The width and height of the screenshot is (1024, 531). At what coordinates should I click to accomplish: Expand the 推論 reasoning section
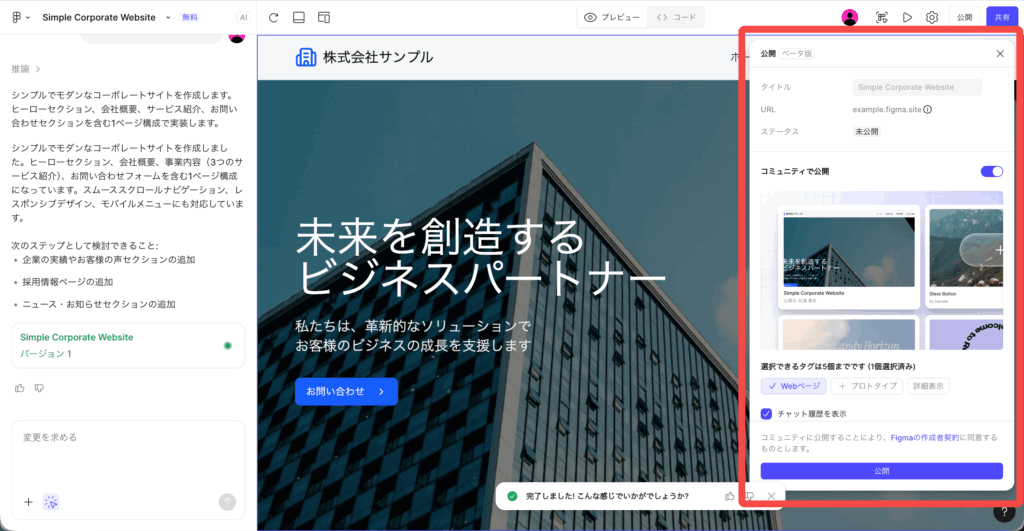tap(25, 69)
